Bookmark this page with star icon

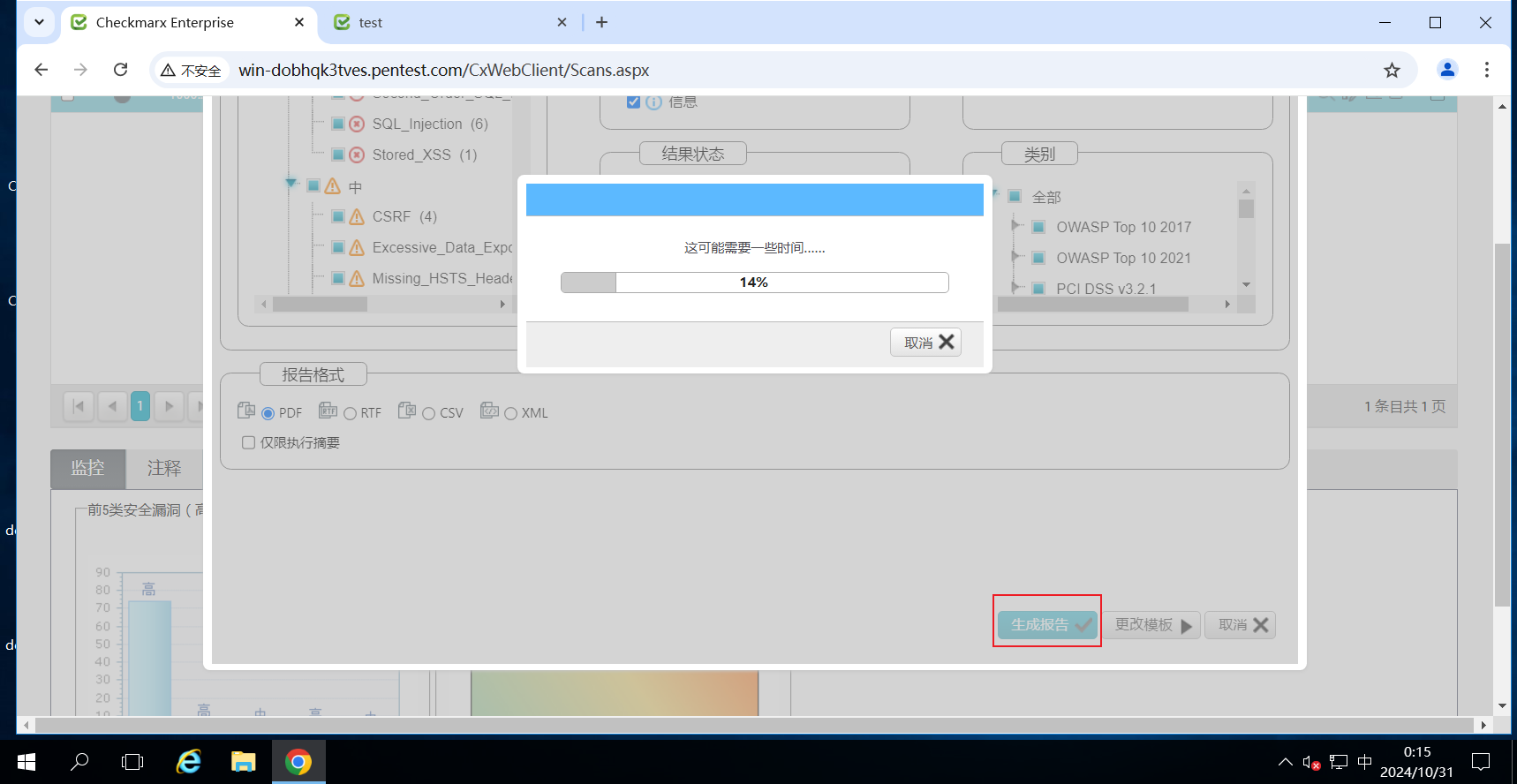(x=1392, y=70)
